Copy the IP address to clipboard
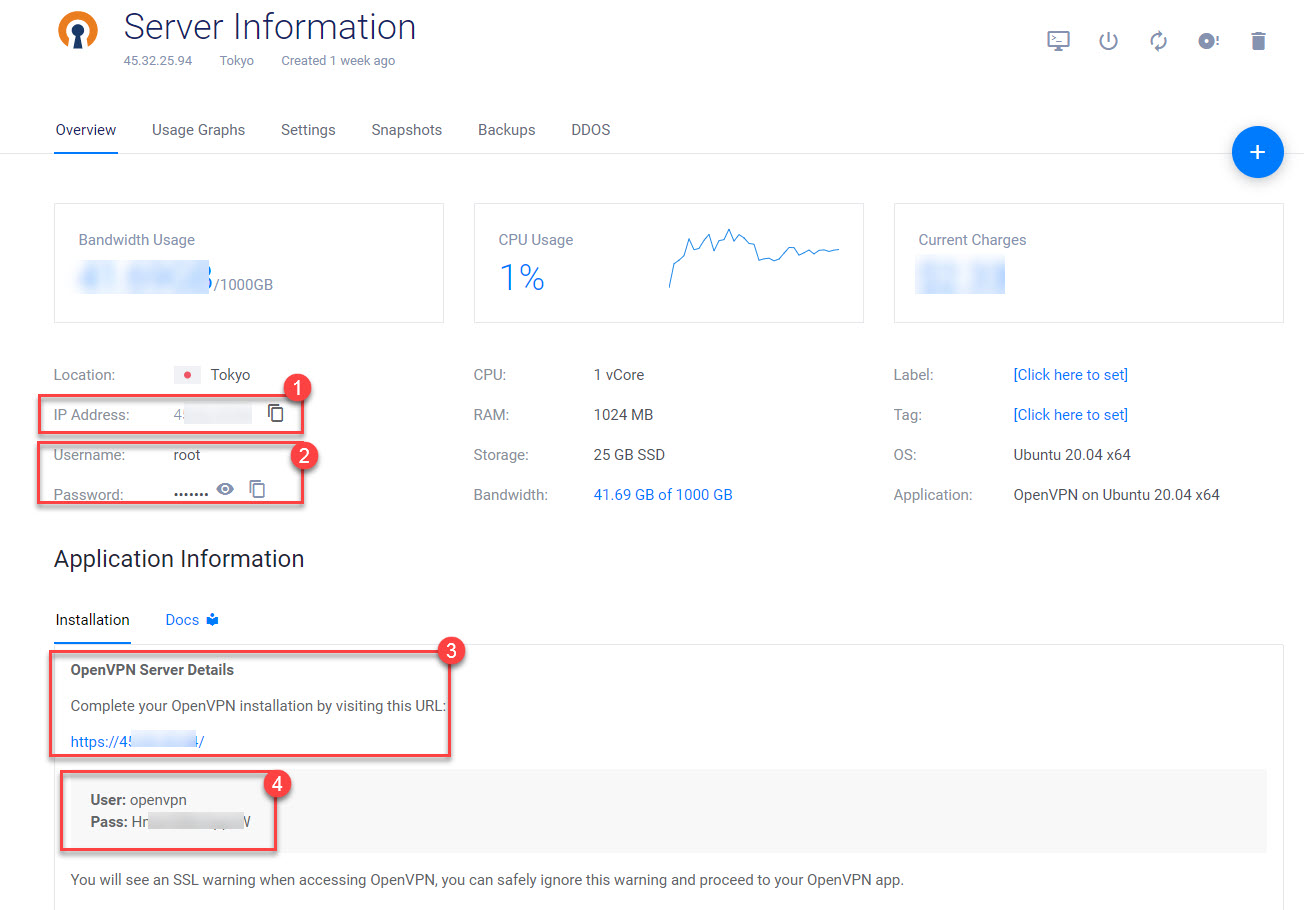This screenshot has width=1304, height=910. click(x=276, y=413)
